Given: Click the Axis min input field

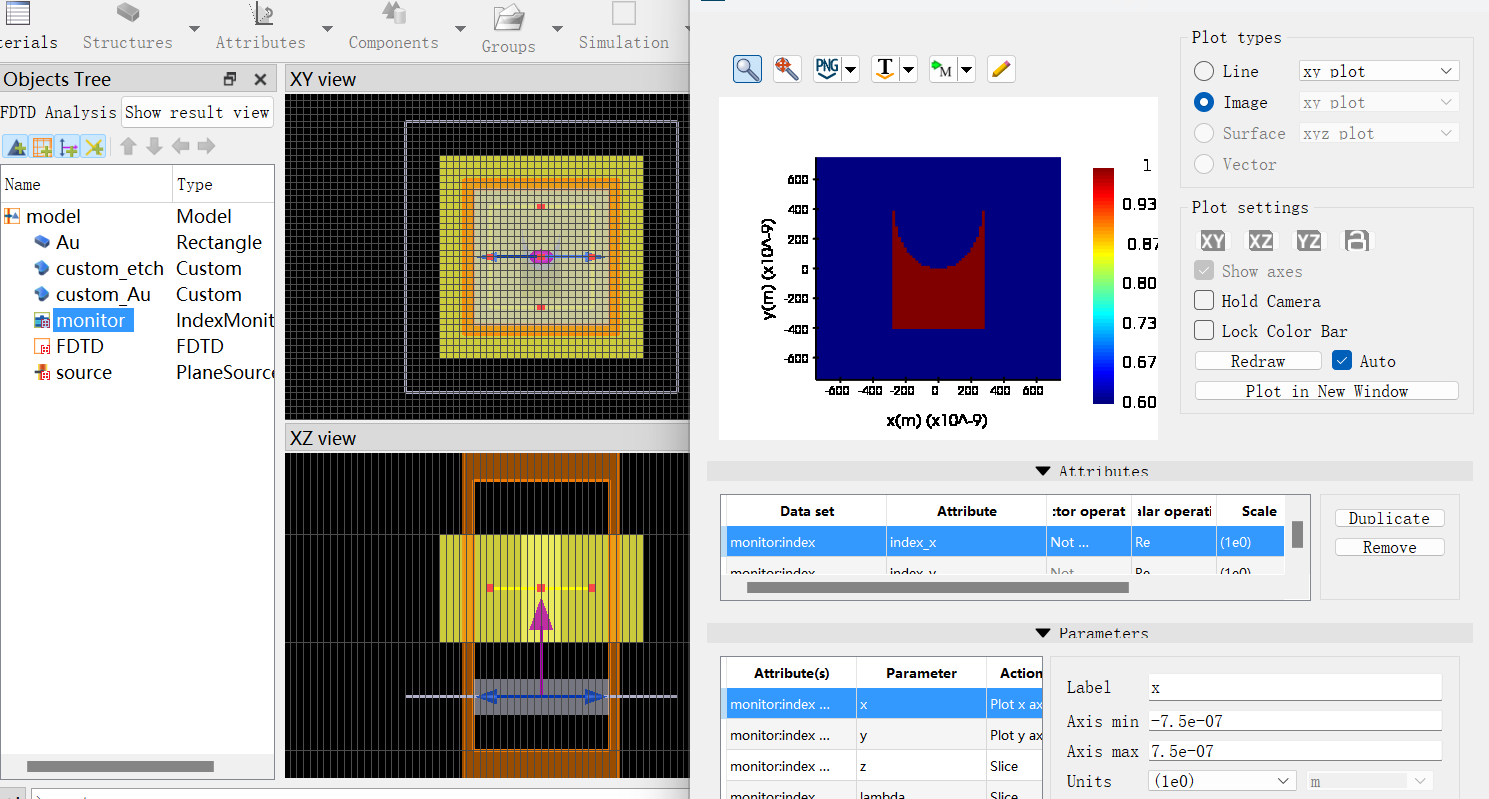Looking at the screenshot, I should (x=1294, y=721).
